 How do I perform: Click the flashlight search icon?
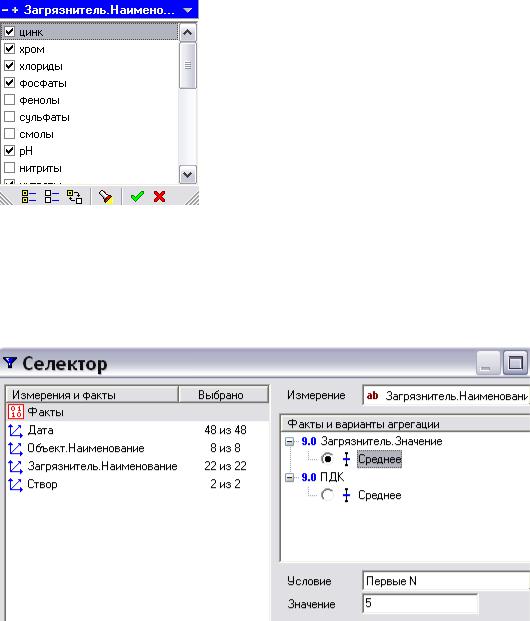pyautogui.click(x=105, y=196)
